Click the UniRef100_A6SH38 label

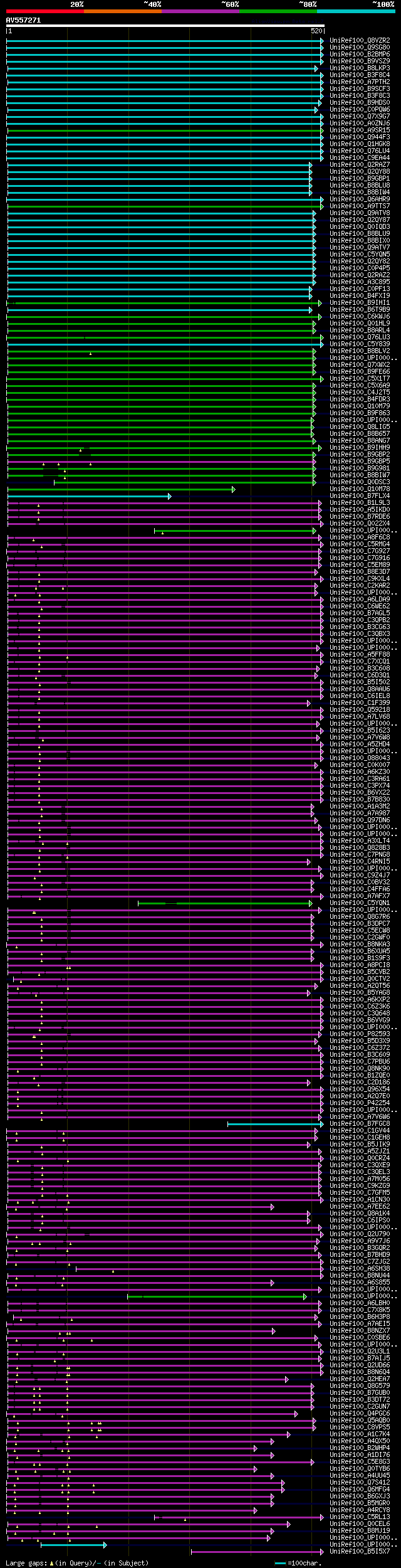[360, 1269]
